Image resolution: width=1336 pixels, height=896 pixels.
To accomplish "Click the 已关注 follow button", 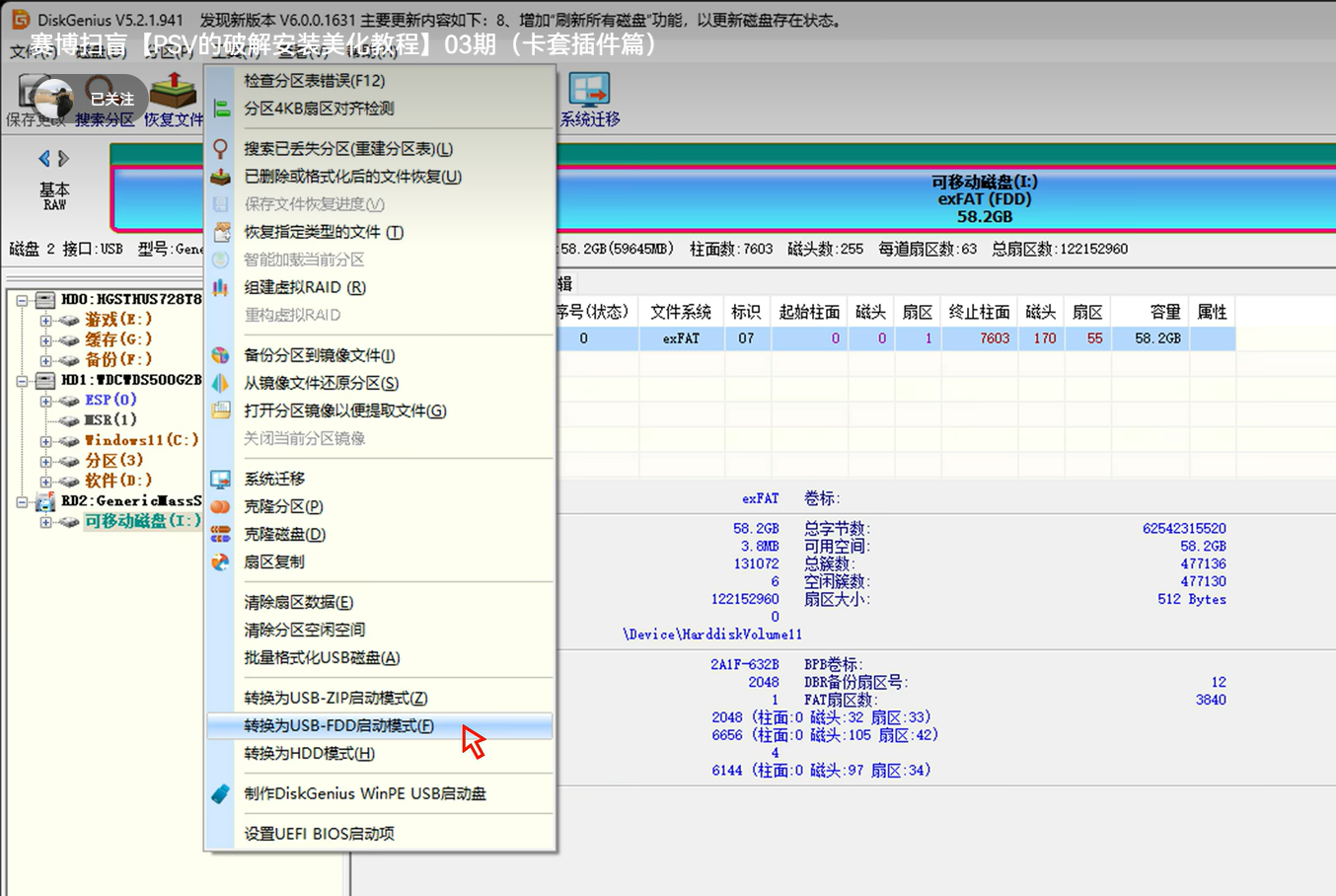I will point(111,99).
